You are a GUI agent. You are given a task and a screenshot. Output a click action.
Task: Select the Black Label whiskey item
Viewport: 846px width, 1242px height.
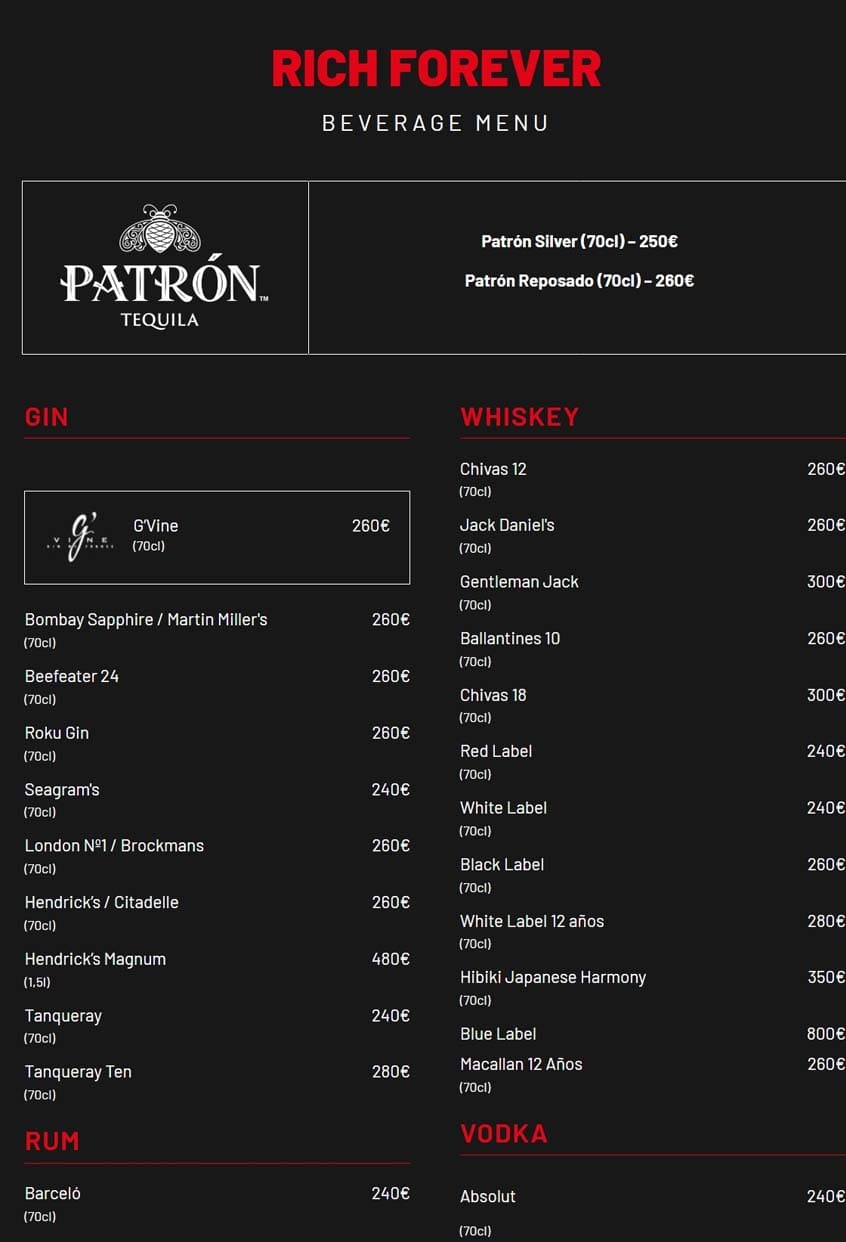(x=502, y=865)
